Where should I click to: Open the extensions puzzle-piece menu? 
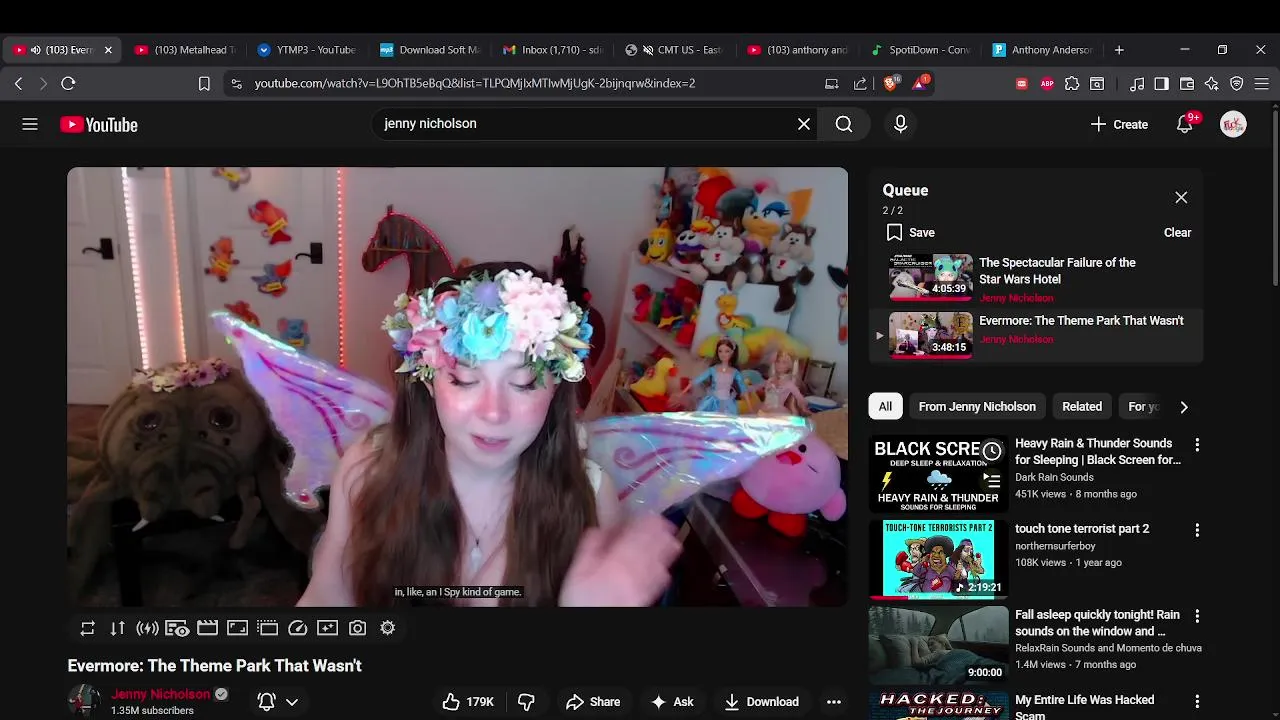tap(1072, 84)
